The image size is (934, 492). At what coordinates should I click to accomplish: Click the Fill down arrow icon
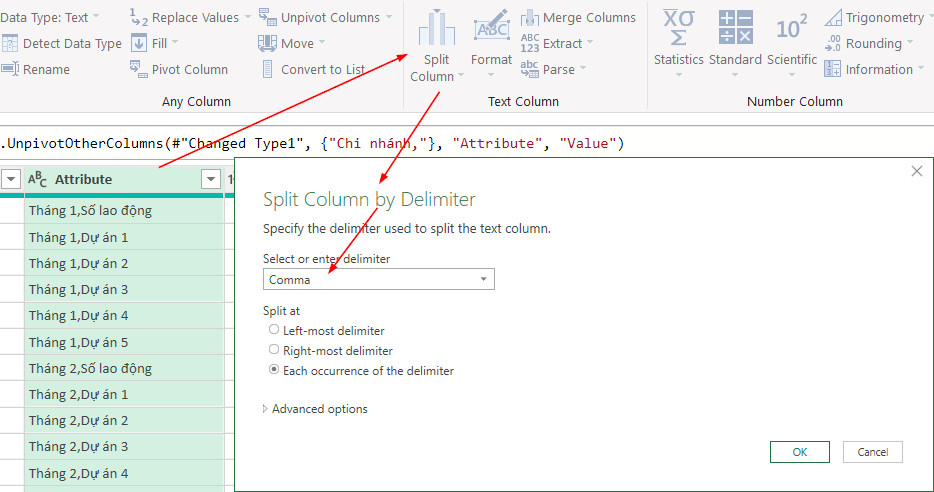(139, 43)
